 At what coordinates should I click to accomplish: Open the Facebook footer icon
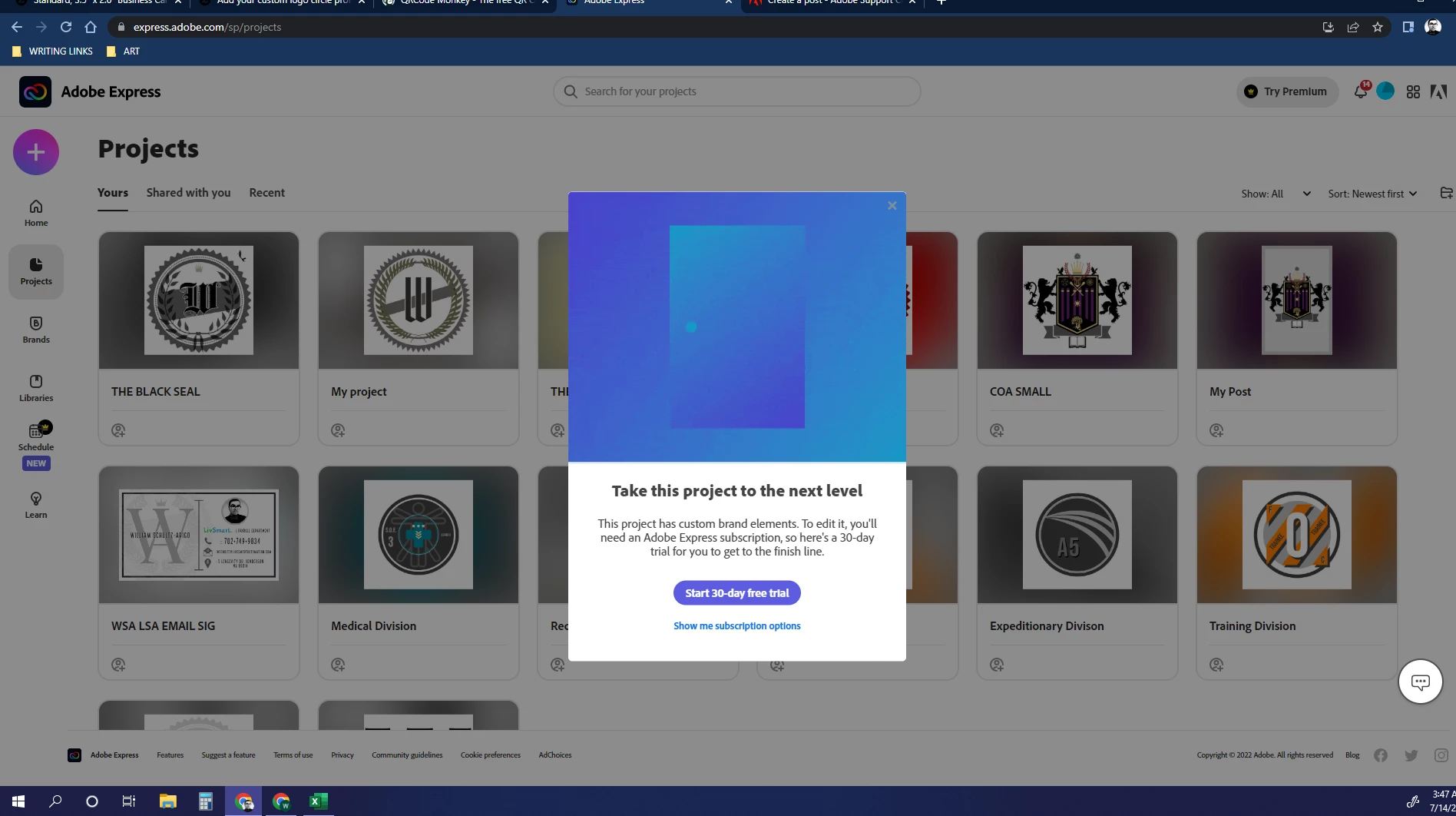[1381, 755]
